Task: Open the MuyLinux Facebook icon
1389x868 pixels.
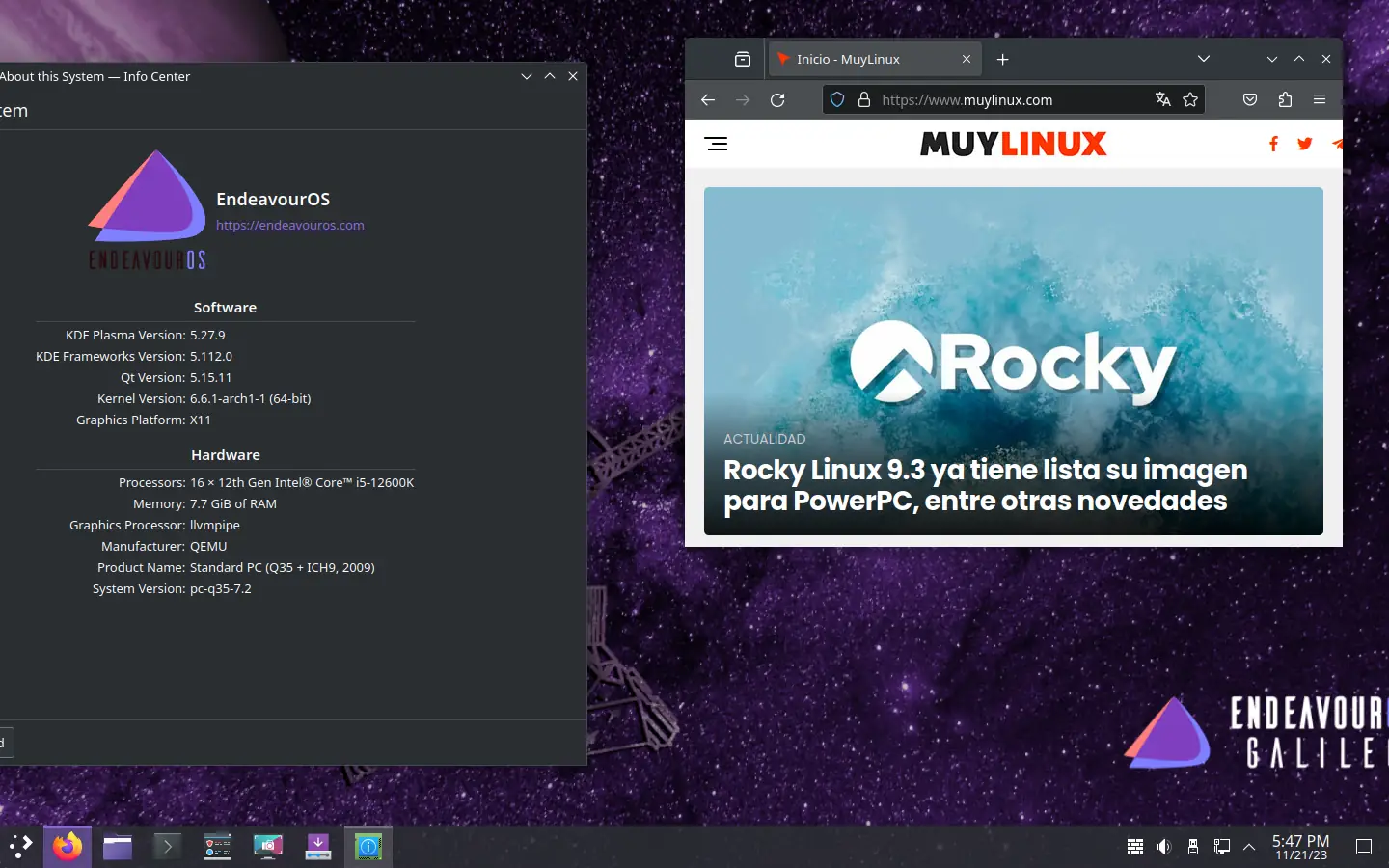Action: point(1273,144)
